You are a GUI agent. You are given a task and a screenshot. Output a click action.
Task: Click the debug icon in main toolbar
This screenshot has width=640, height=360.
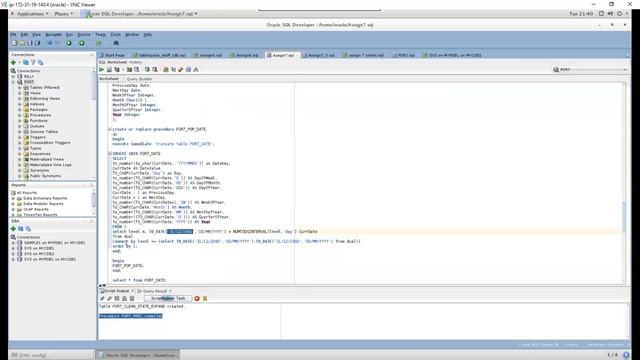click(x=116, y=43)
